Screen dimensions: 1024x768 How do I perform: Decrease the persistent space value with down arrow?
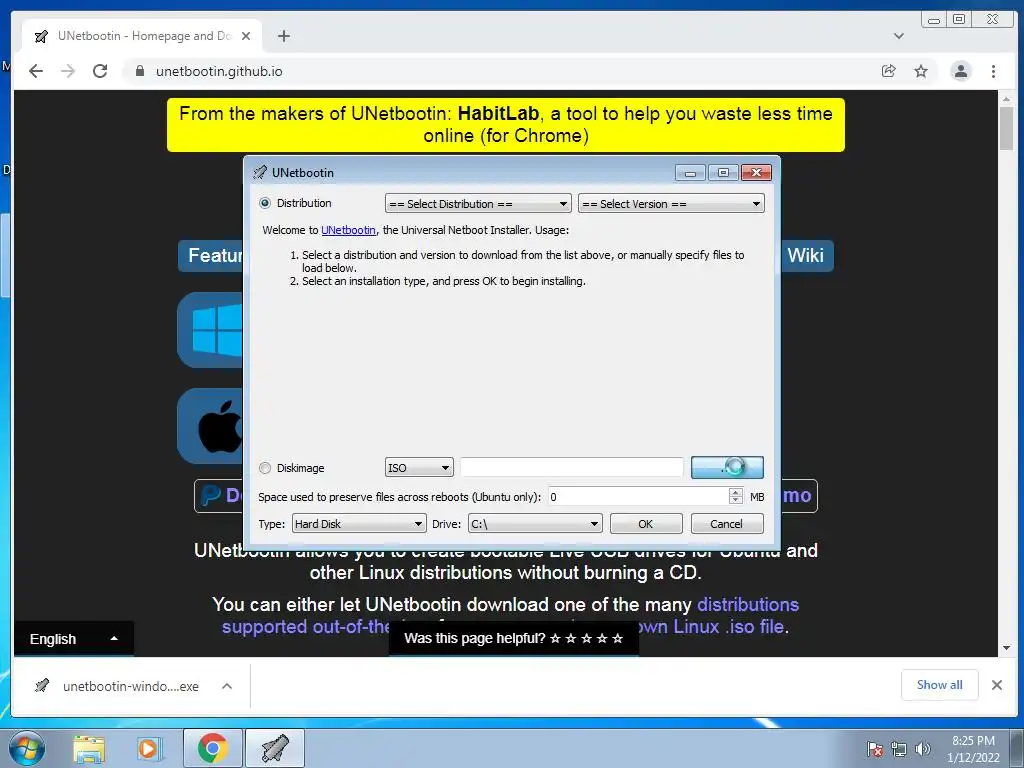[736, 502]
